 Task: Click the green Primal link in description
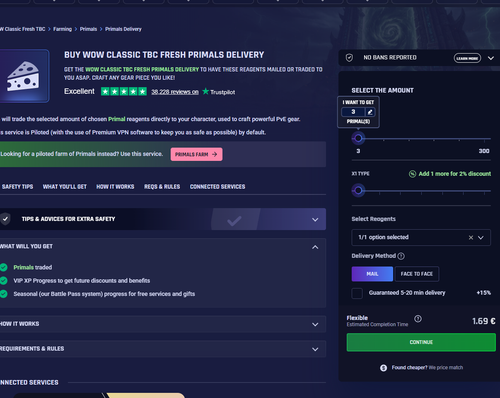coord(117,119)
